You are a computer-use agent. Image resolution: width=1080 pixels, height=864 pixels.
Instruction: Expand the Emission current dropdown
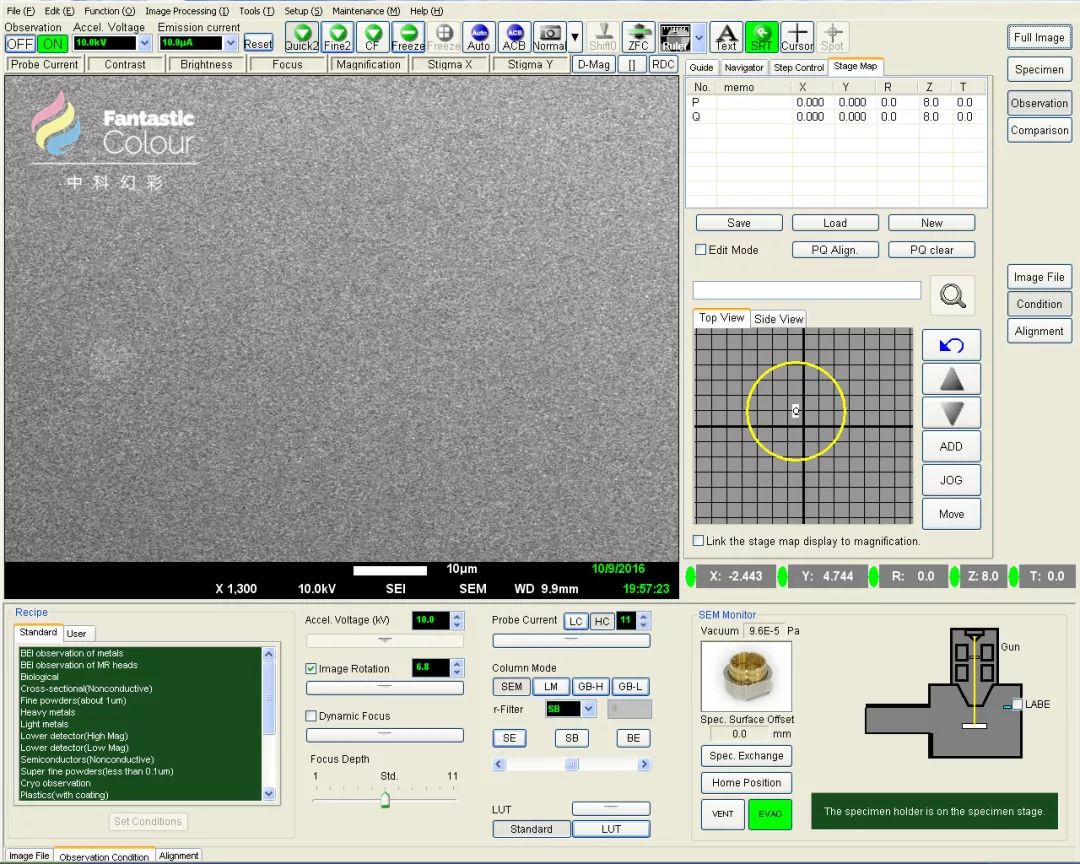pos(231,43)
